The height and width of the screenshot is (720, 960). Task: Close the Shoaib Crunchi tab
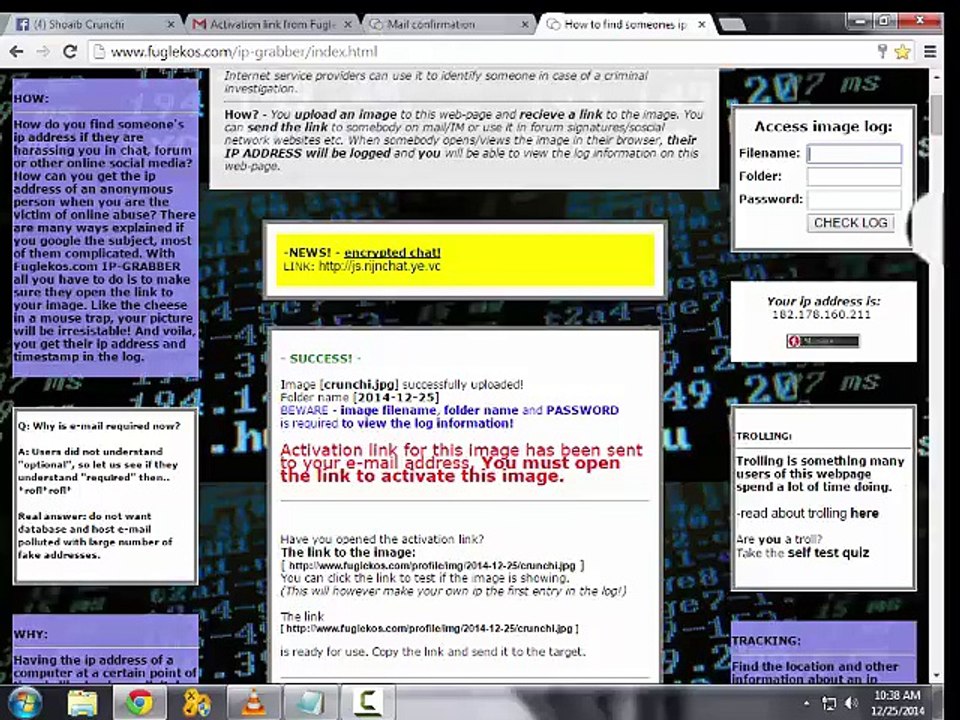point(171,24)
